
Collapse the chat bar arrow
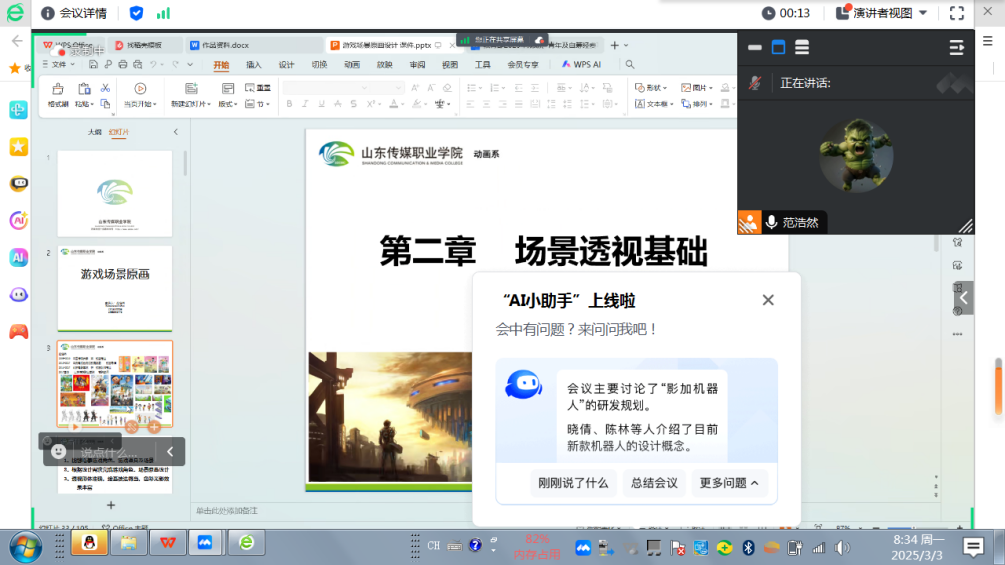point(170,452)
